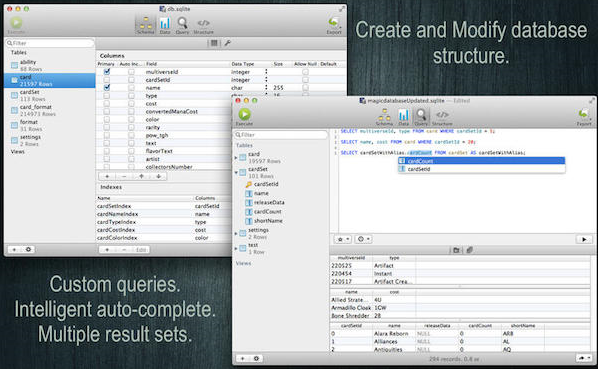Click the gear button in magicdatabaseUpdated sidebar footer
This screenshot has height=369, width=598.
[x=256, y=358]
